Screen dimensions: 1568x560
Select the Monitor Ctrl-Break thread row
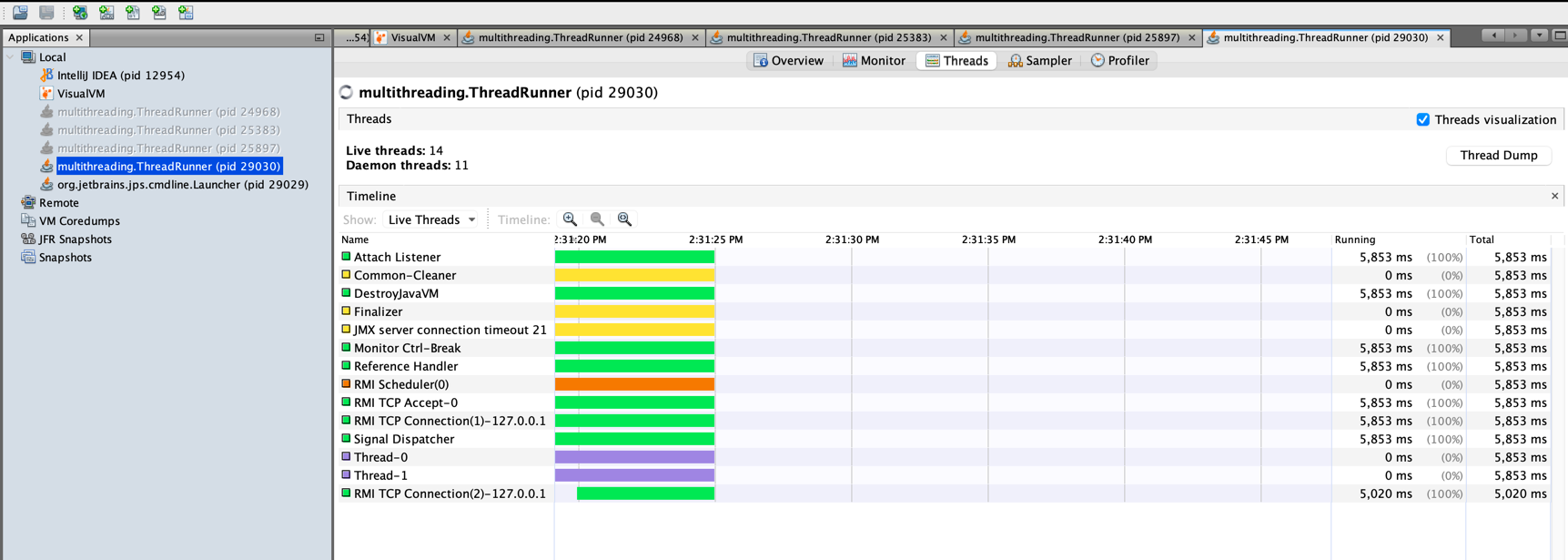[944, 348]
